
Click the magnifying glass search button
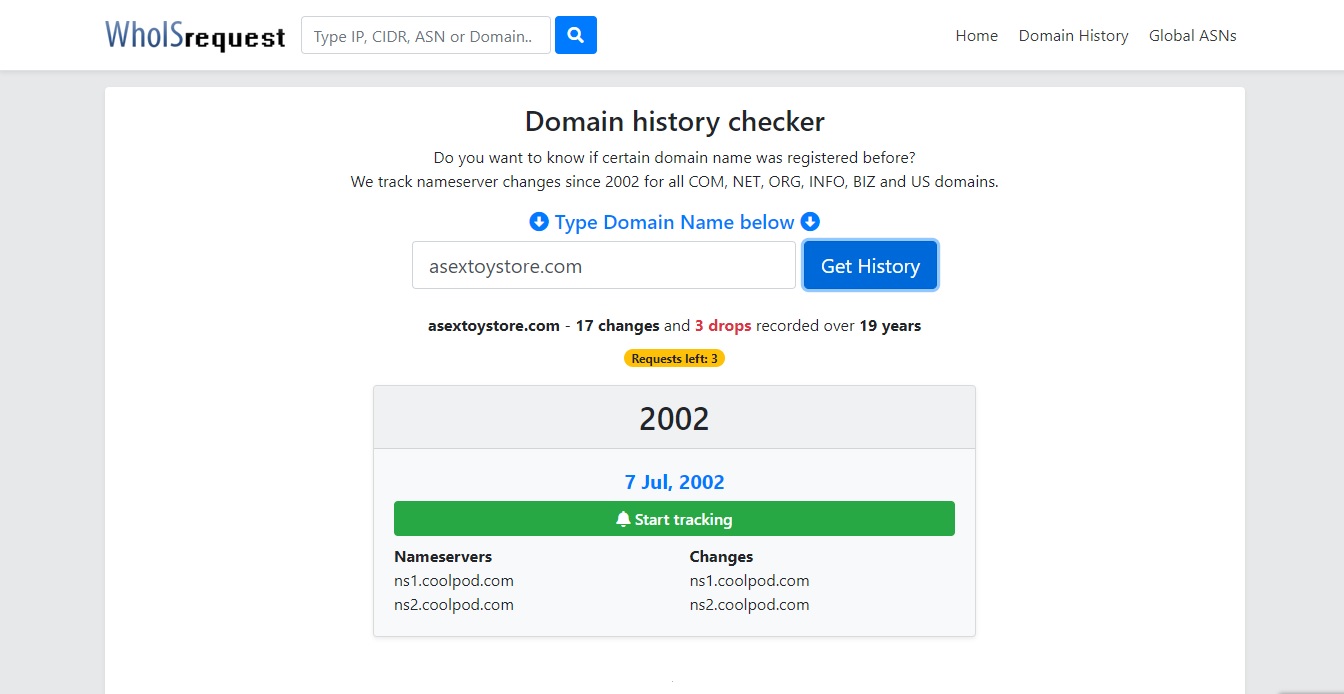click(575, 35)
